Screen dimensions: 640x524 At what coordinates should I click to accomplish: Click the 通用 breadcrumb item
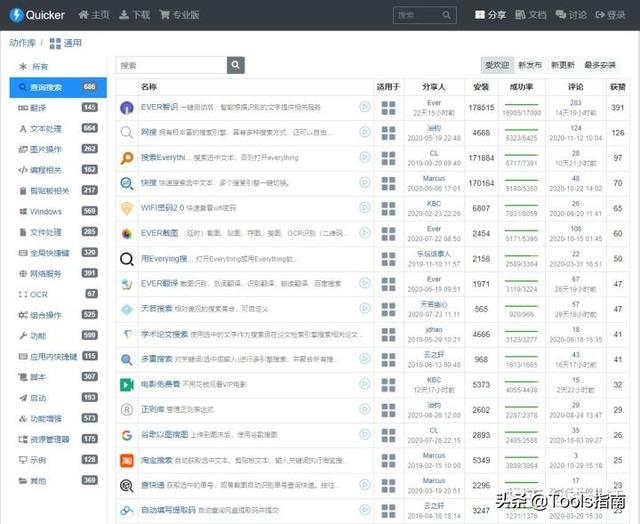point(66,43)
